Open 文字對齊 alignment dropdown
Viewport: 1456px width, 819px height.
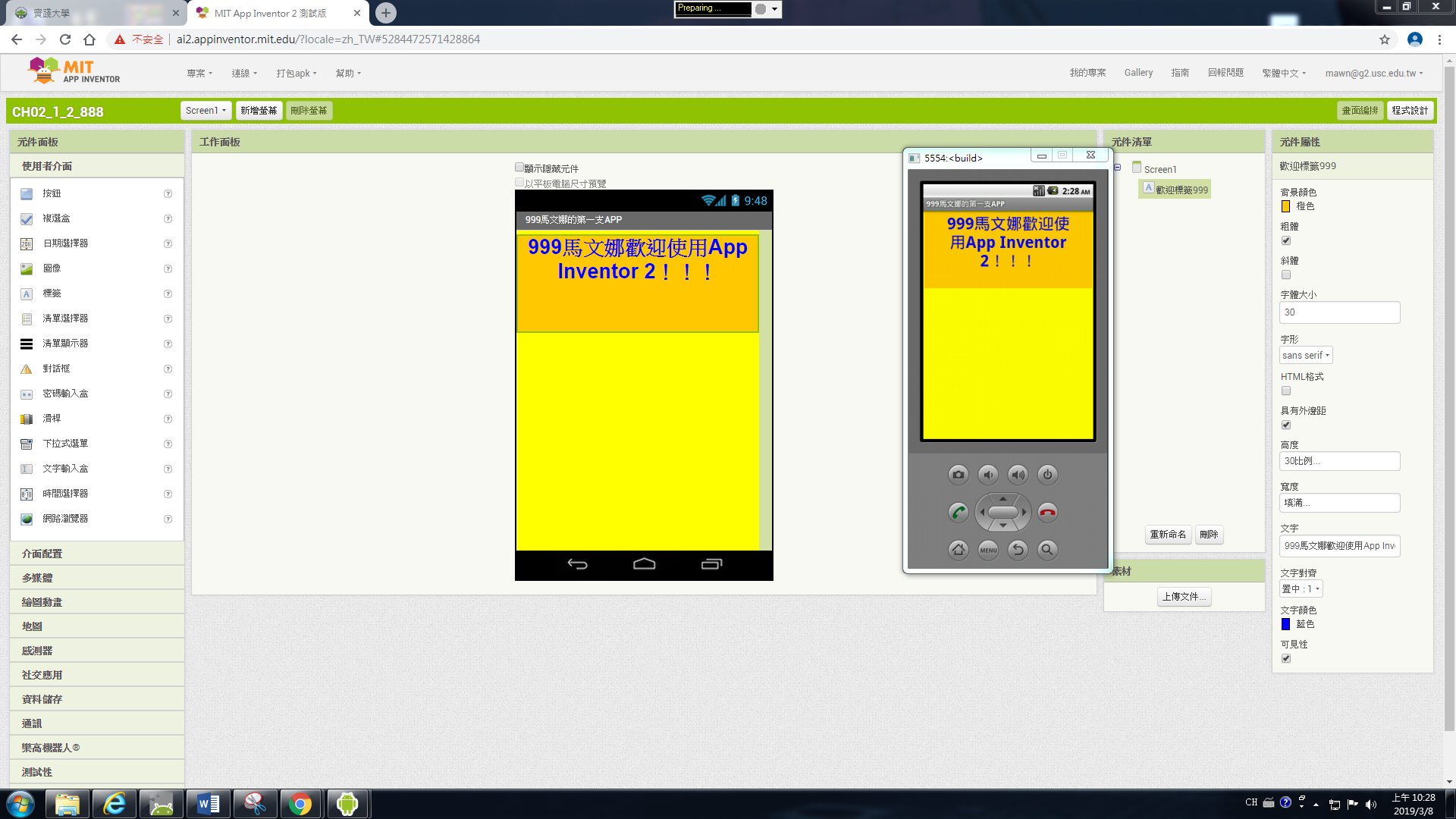[x=1301, y=589]
